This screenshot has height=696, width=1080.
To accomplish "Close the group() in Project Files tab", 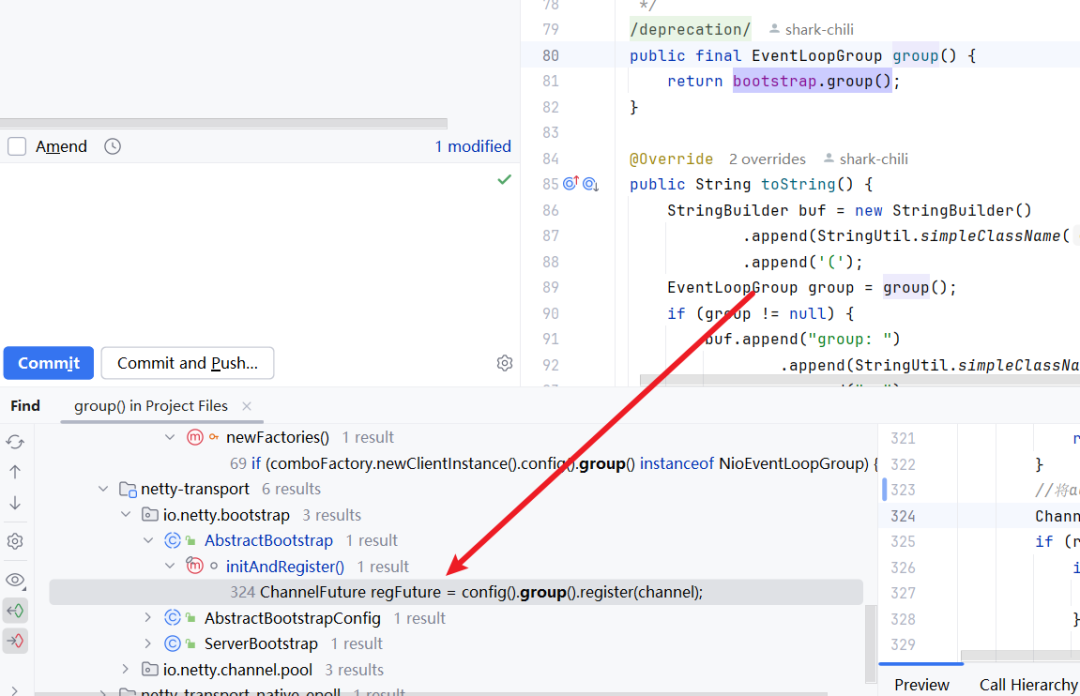I will (247, 407).
